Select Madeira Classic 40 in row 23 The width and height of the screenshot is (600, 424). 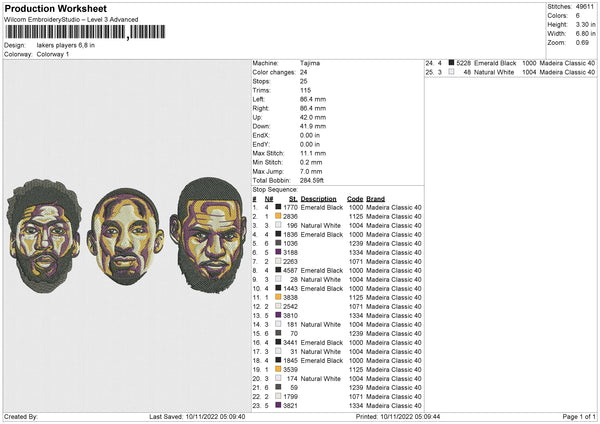pyautogui.click(x=394, y=406)
